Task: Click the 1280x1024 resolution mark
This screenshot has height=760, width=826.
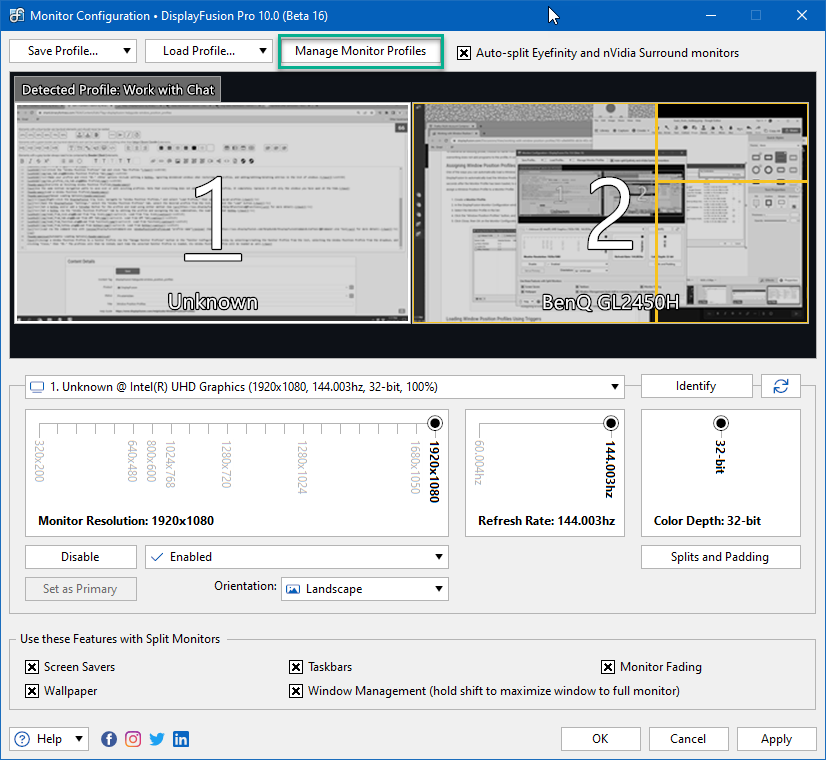Action: pyautogui.click(x=302, y=467)
